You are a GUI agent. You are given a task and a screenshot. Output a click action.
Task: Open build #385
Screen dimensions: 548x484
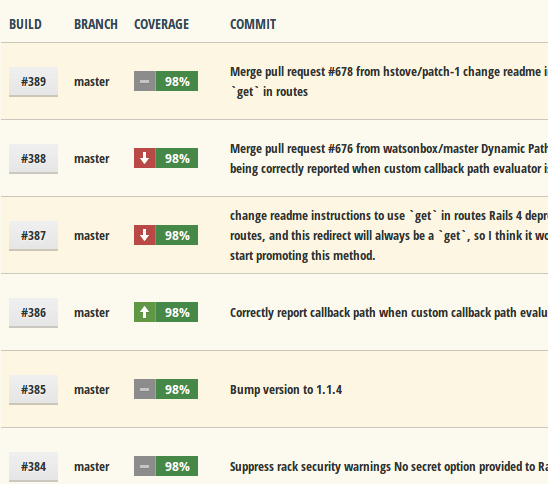pos(34,389)
